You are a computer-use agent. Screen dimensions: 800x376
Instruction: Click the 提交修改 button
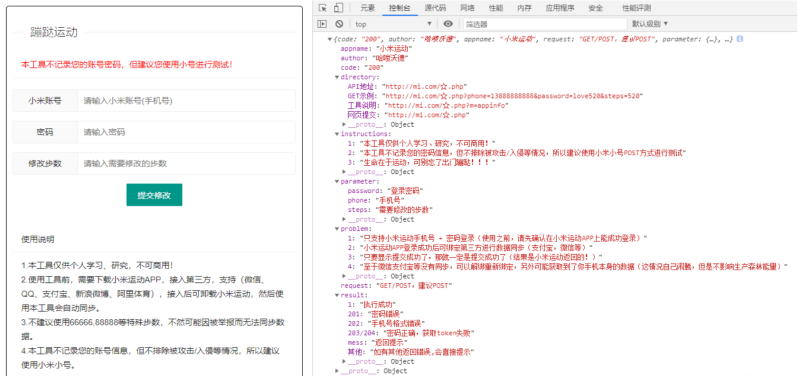154,195
